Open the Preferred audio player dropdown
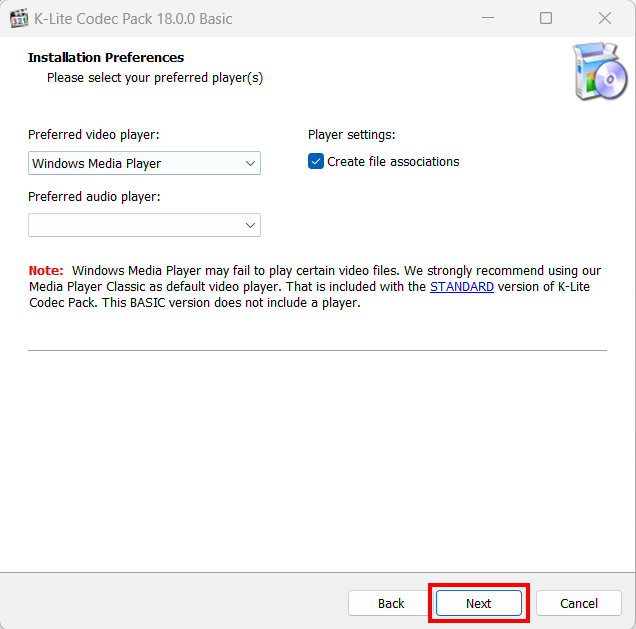 [144, 225]
